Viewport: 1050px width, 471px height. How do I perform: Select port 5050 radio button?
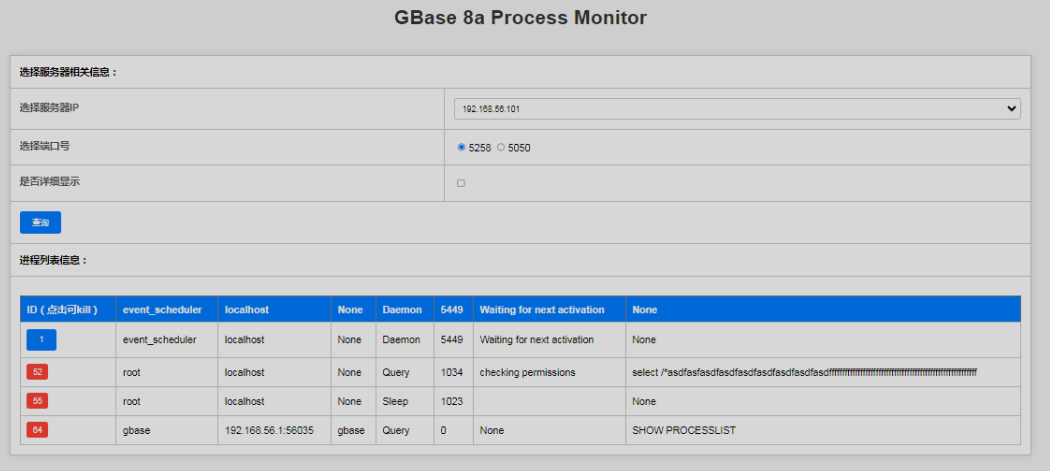click(x=501, y=147)
